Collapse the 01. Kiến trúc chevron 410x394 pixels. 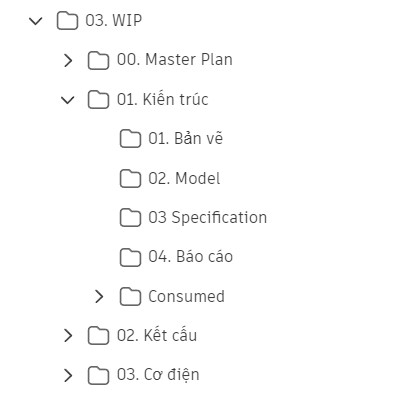pos(68,100)
